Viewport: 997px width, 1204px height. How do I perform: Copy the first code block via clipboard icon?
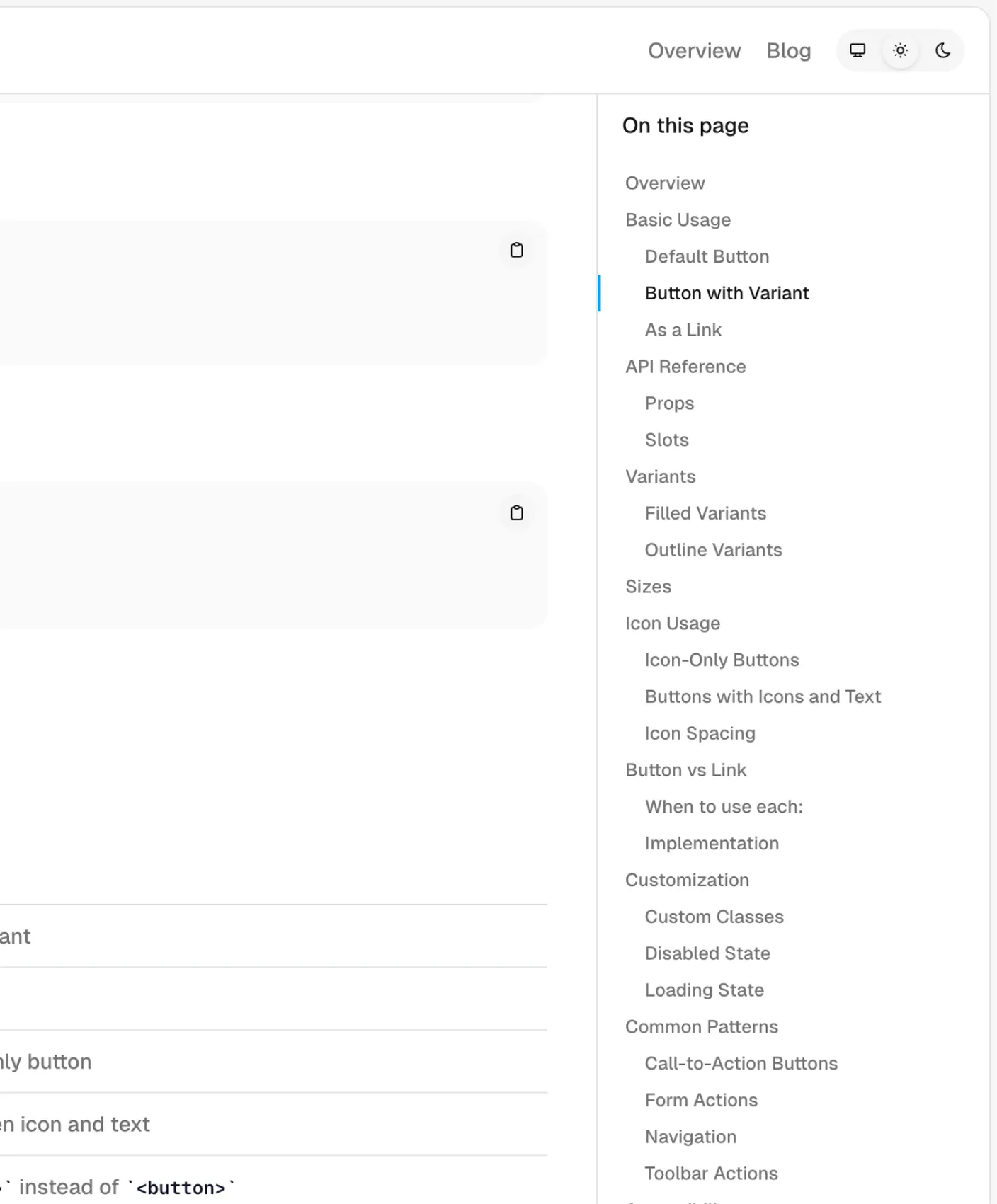pyautogui.click(x=516, y=250)
